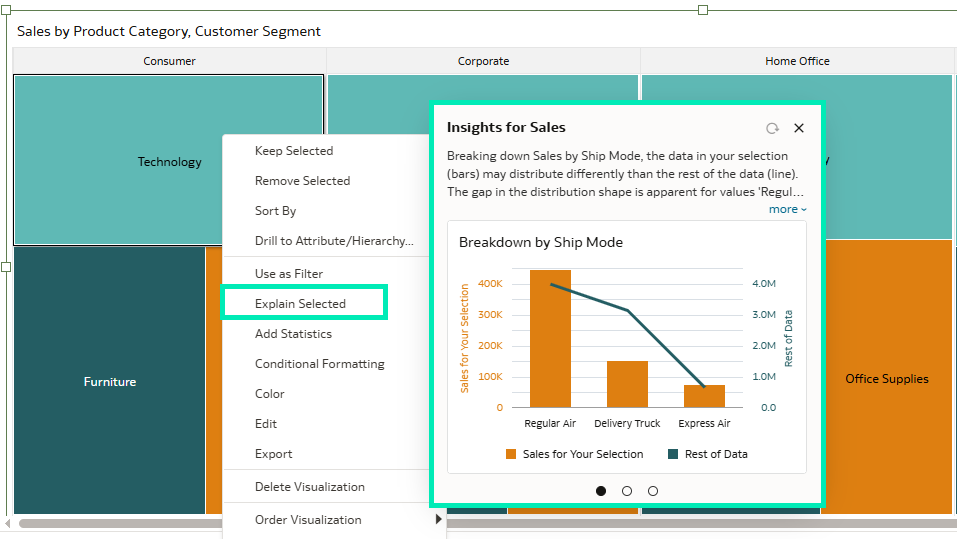Click the Sales for Your Selection legend swatch

click(511, 454)
